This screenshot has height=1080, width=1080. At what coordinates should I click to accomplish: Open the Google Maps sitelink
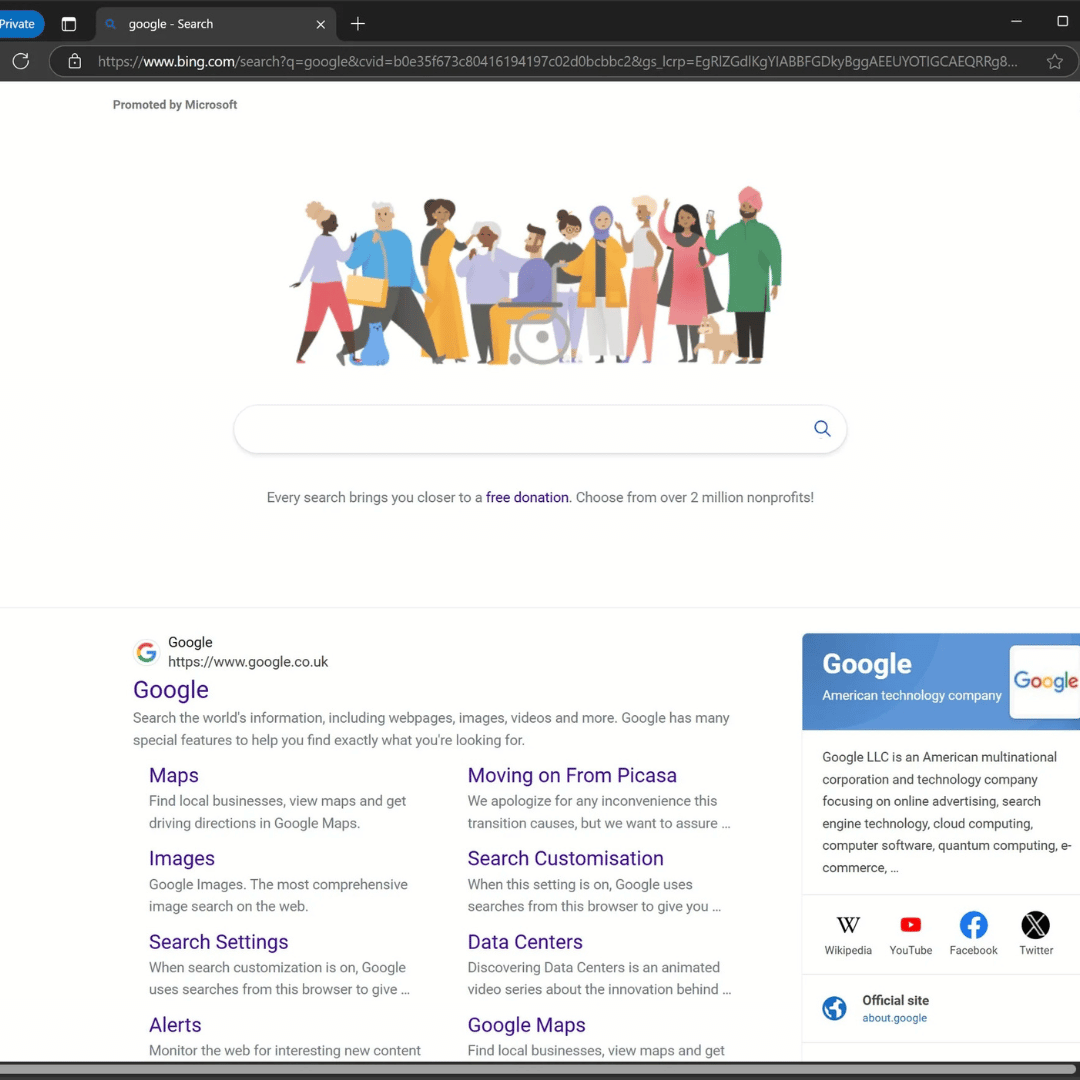pos(526,1025)
